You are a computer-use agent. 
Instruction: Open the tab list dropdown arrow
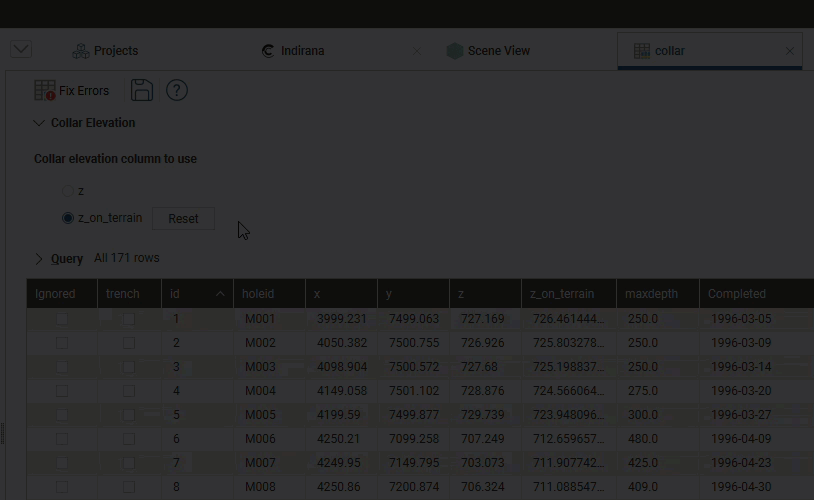[21, 50]
